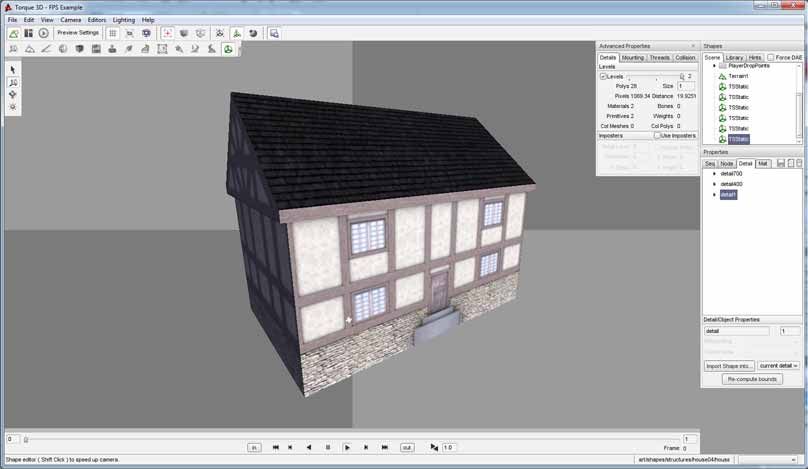Image resolution: width=808 pixels, height=469 pixels.
Task: Select the arrow pointer tool
Action: pyautogui.click(x=13, y=70)
